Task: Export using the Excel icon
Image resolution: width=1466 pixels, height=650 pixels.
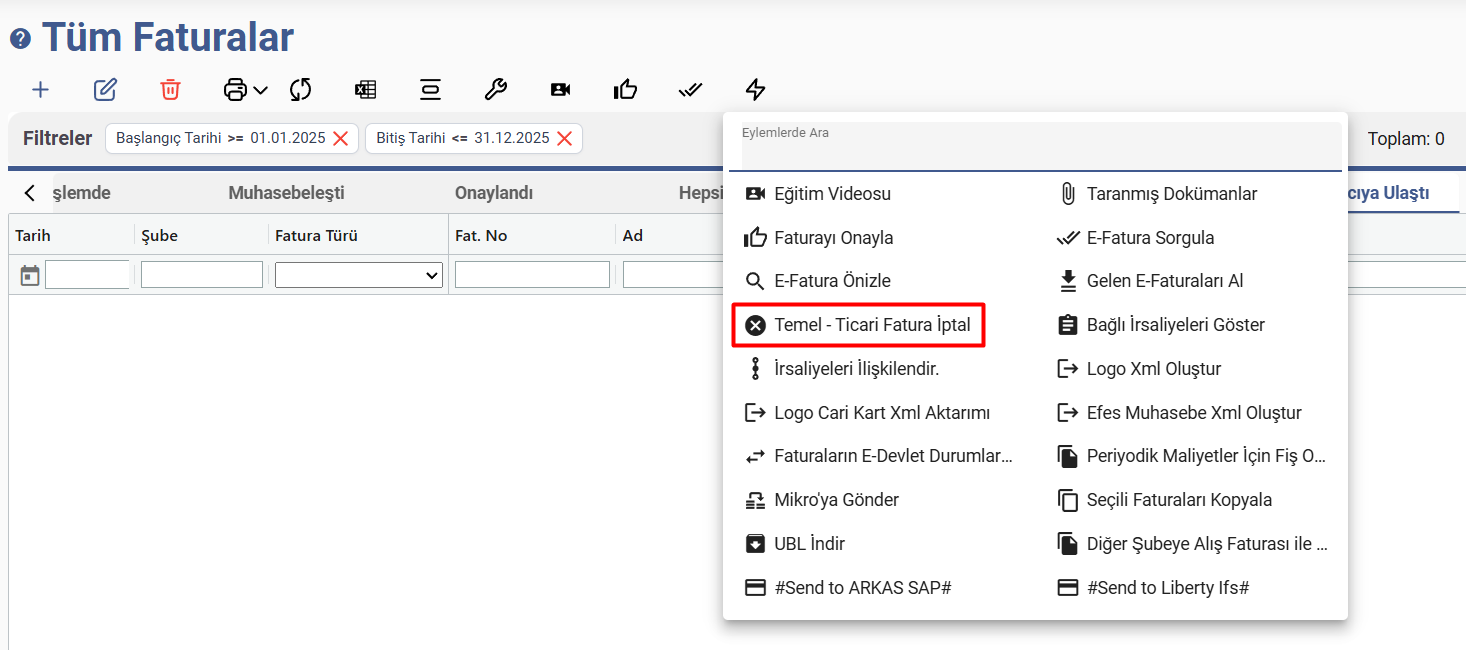Action: point(365,90)
